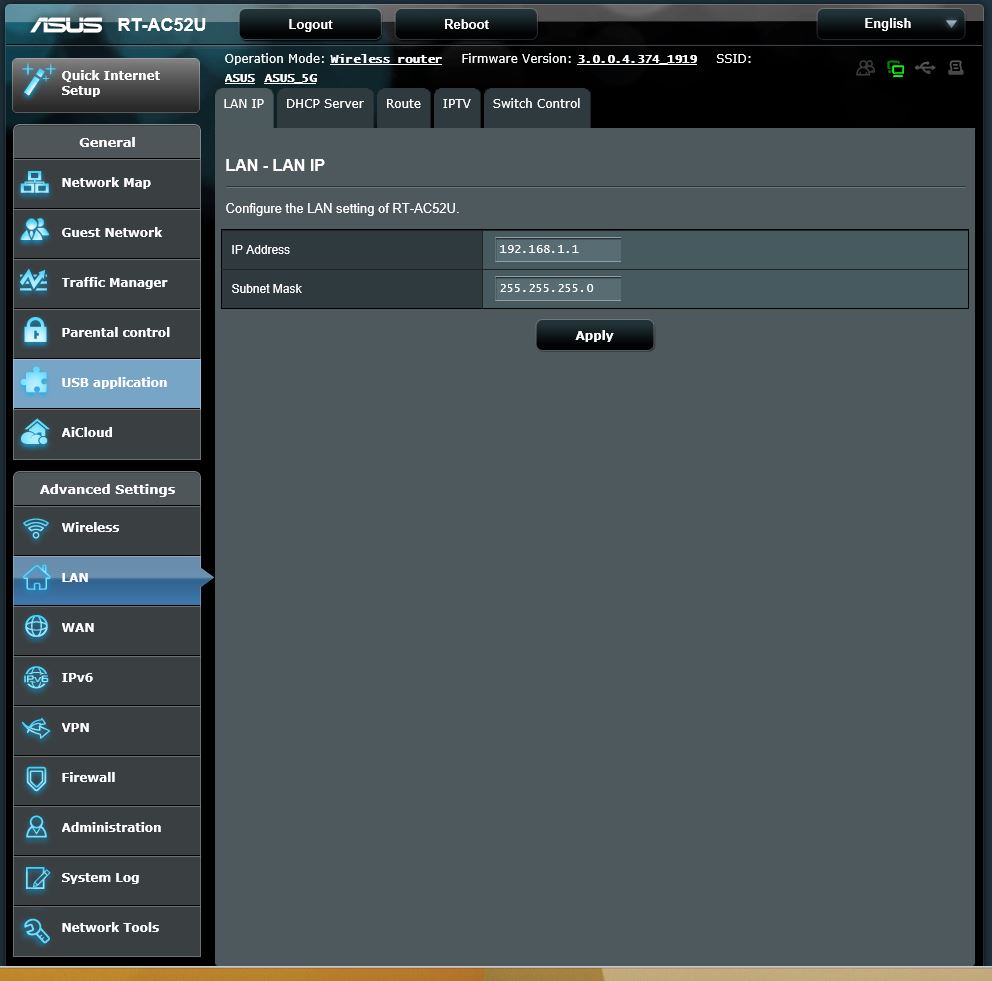Open Traffic Manager menu item

click(x=107, y=283)
